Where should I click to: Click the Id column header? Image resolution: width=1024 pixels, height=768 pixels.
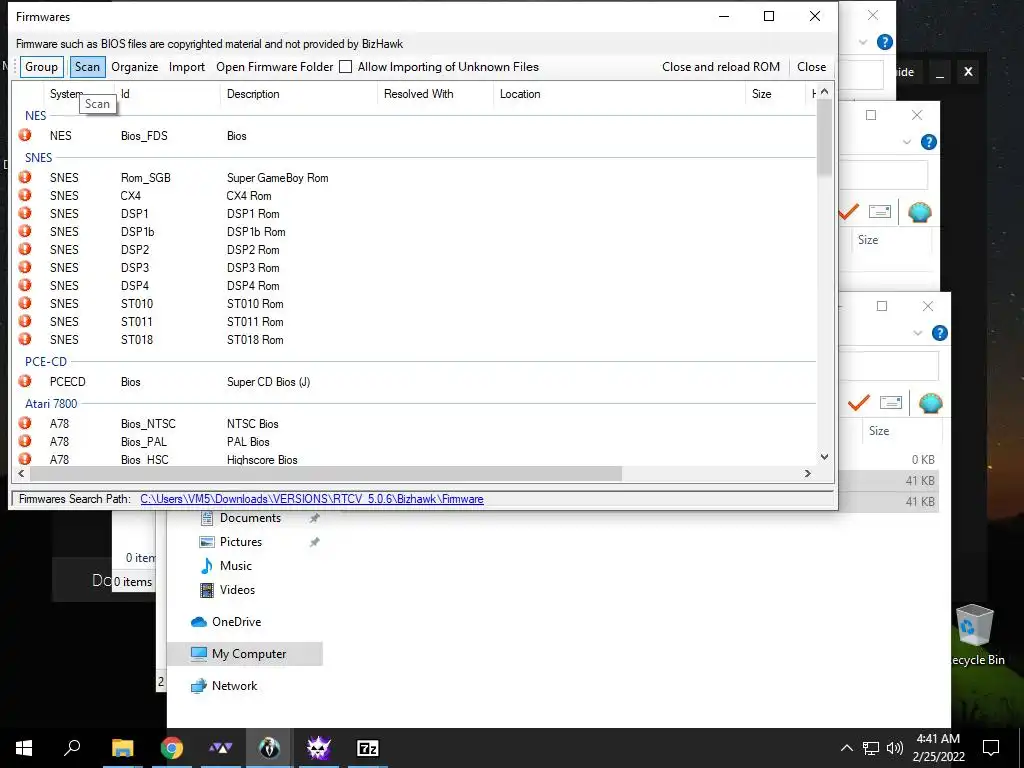pyautogui.click(x=125, y=93)
